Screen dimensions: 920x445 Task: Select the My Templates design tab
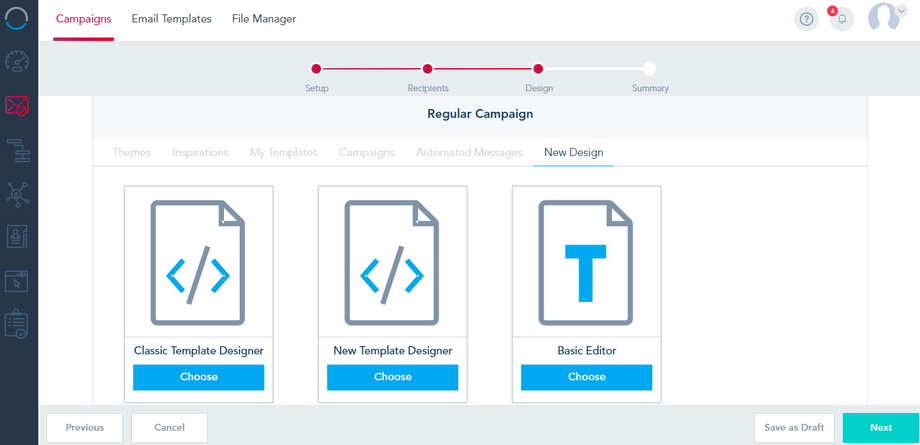284,152
